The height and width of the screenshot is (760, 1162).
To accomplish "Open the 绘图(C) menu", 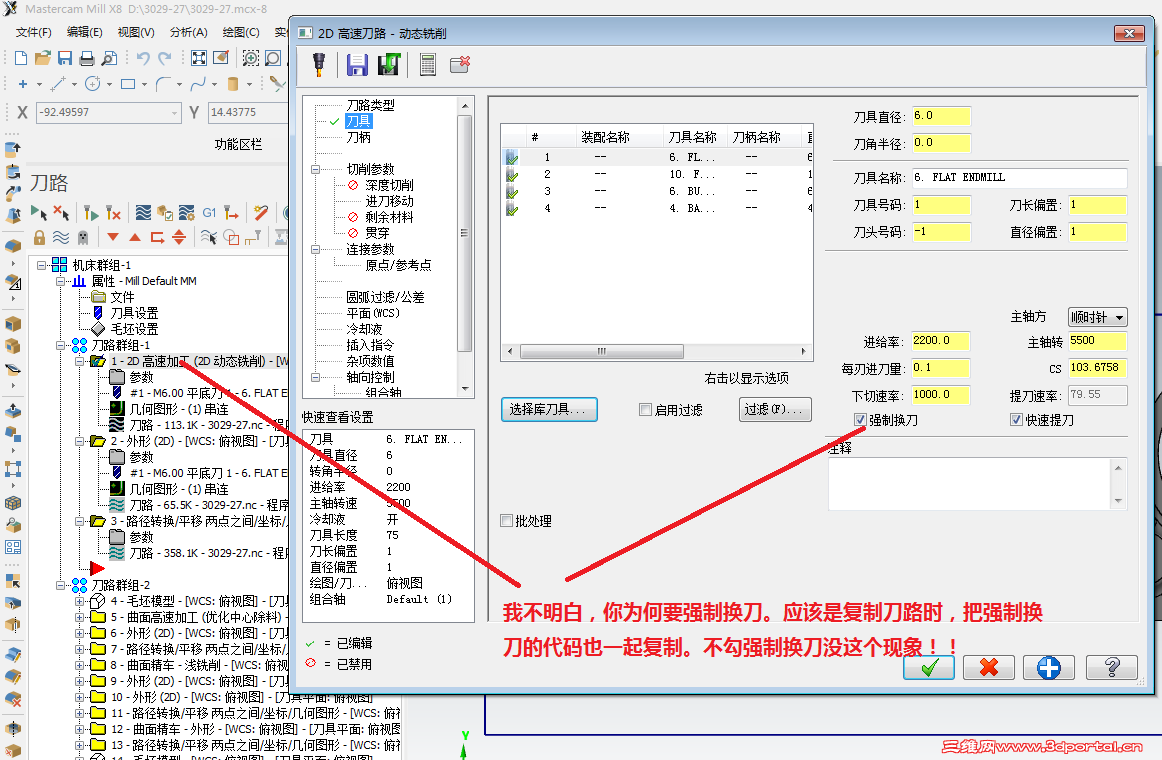I will [x=241, y=32].
